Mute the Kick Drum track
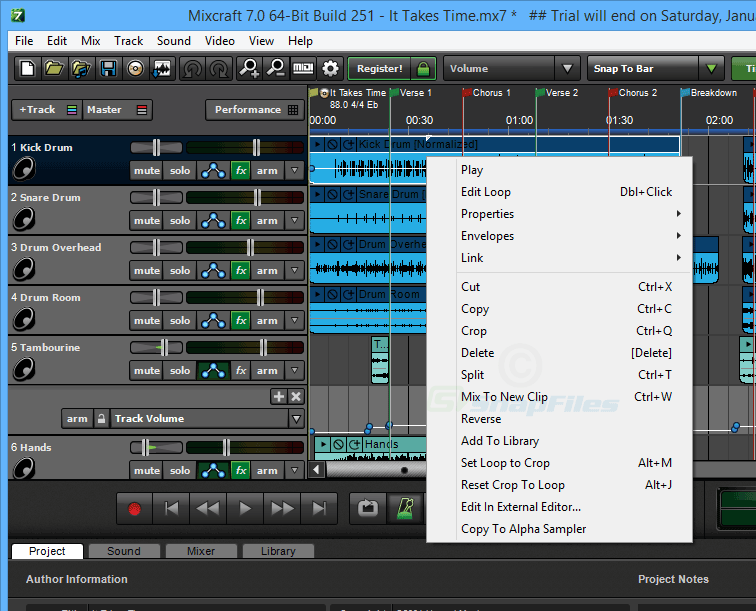 147,171
